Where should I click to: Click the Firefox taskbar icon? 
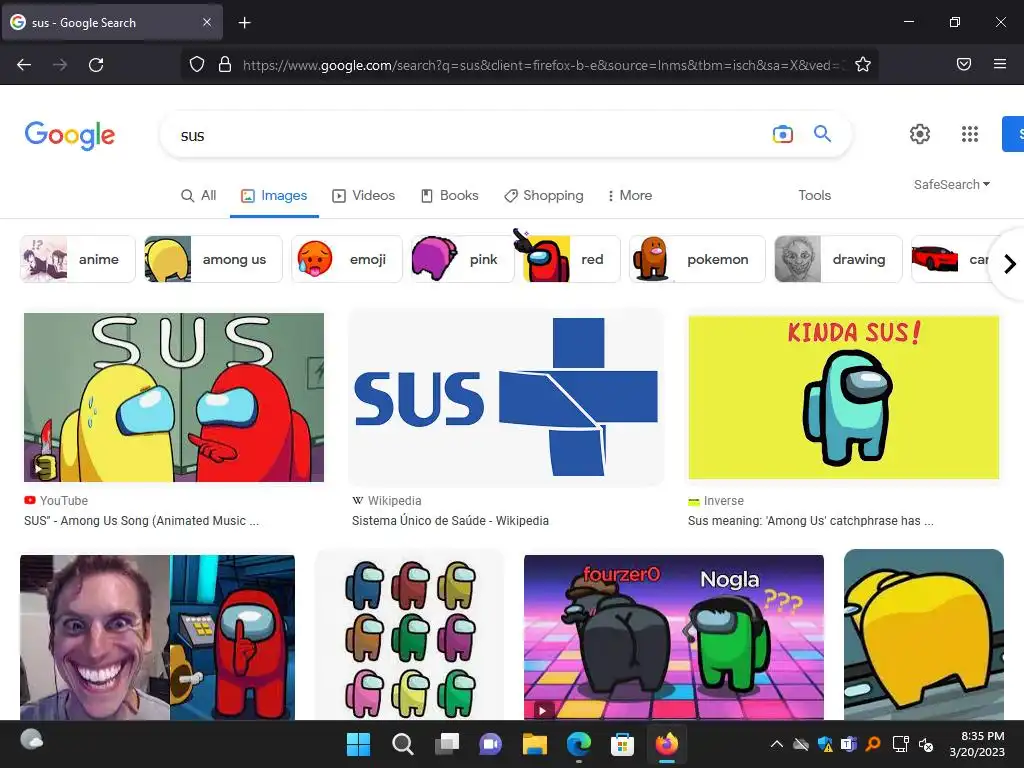pyautogui.click(x=667, y=744)
